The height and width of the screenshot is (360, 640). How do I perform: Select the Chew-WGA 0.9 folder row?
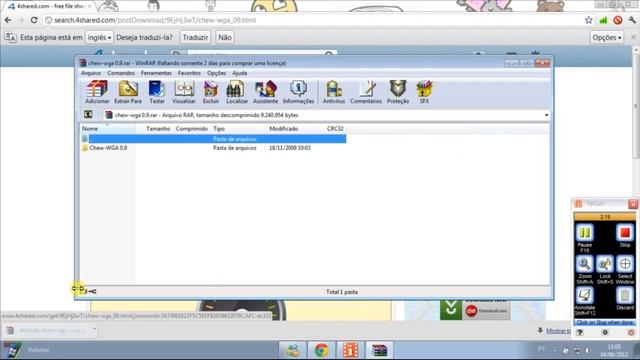point(213,148)
